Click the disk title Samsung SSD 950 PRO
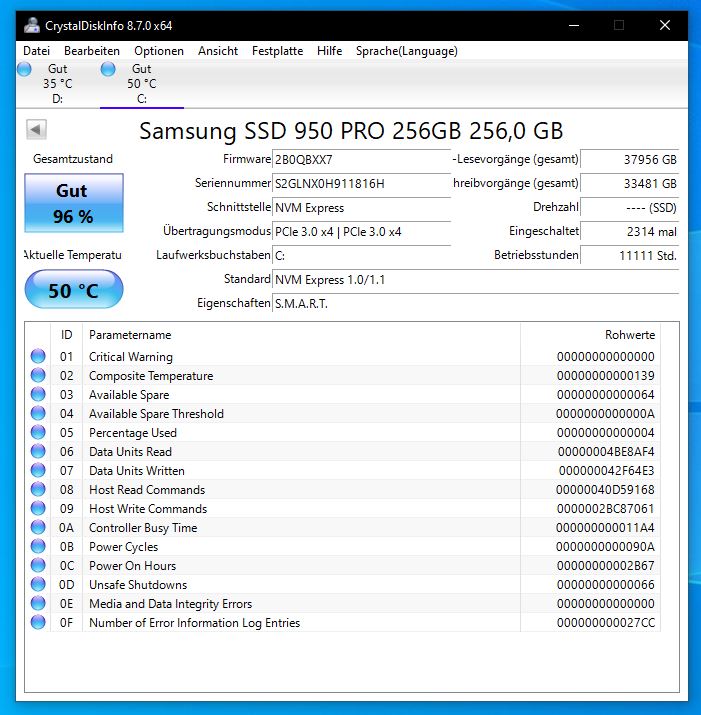Screen dimensions: 701x715 (351, 131)
